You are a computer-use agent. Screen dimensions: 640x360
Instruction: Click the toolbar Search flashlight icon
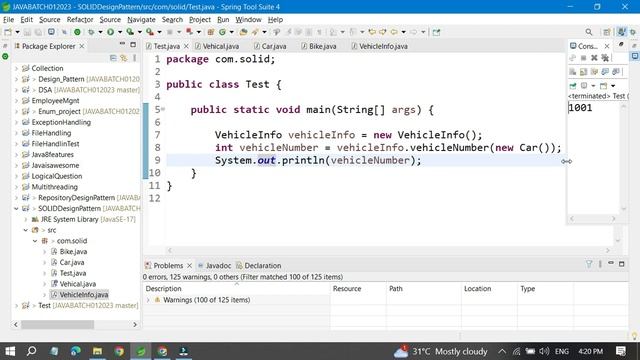[x=255, y=32]
